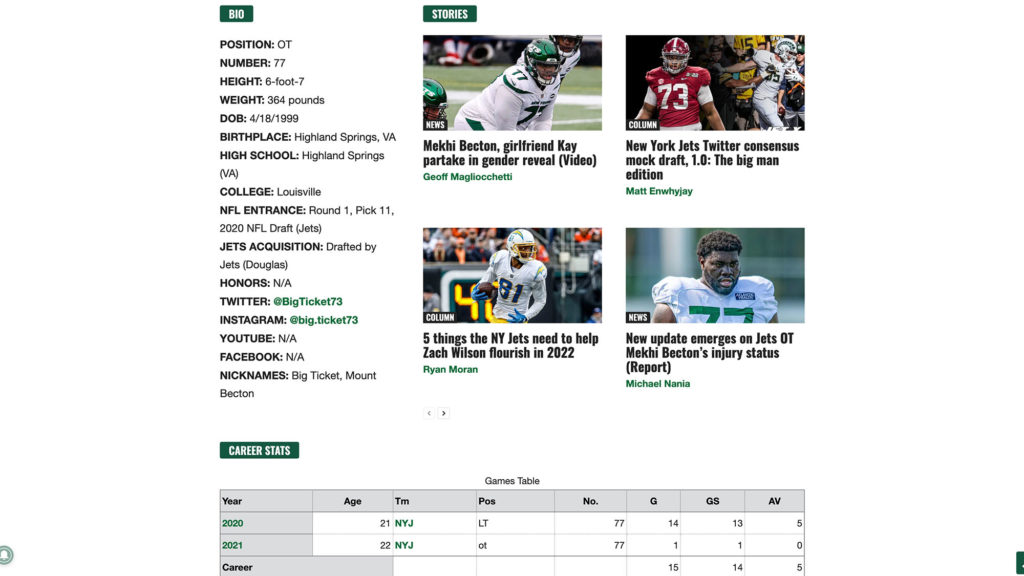Click the WEIGHT: 364 pounds line
The width and height of the screenshot is (1024, 576).
tap(272, 101)
